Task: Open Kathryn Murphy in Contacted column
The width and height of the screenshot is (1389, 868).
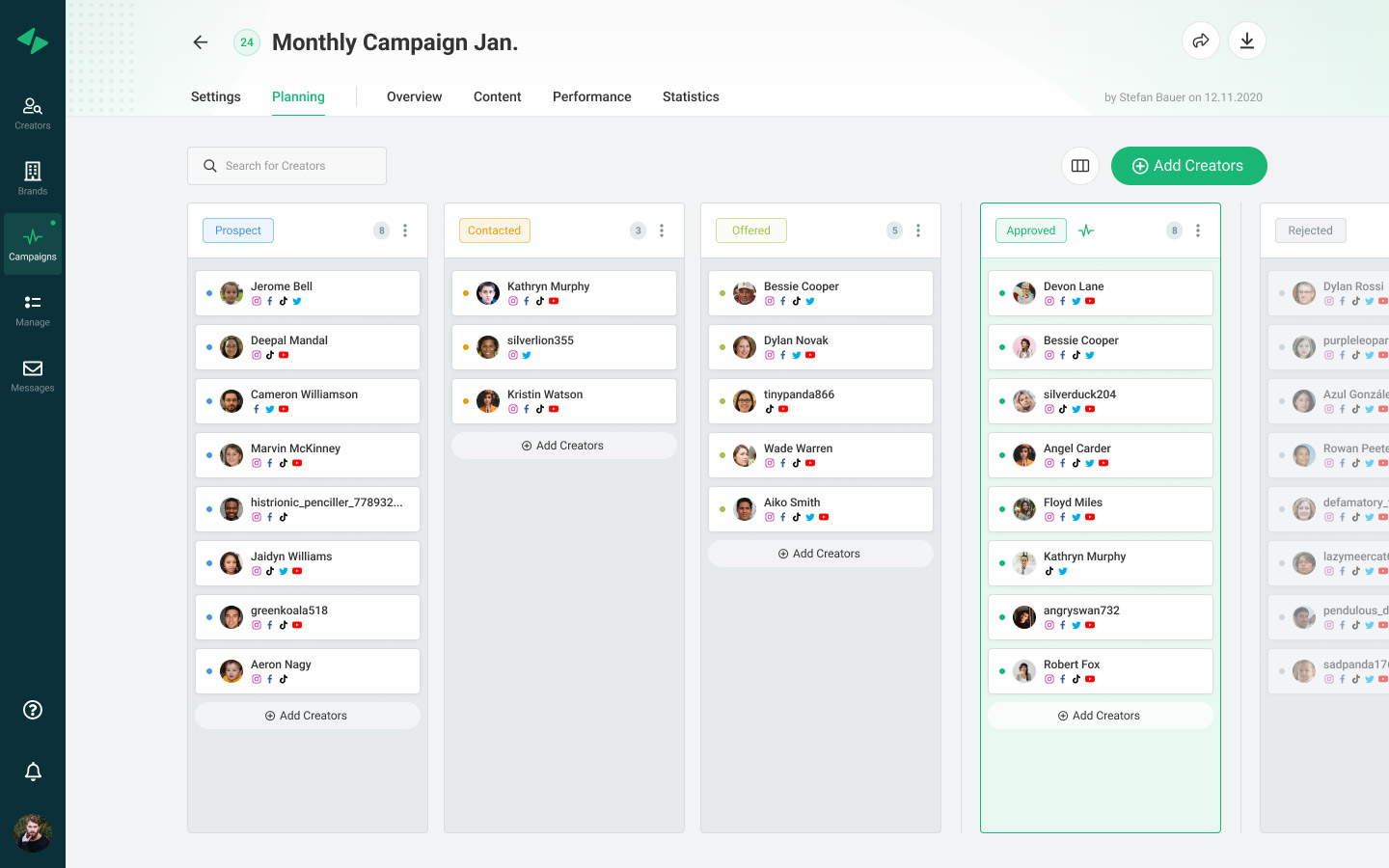Action: tap(564, 293)
